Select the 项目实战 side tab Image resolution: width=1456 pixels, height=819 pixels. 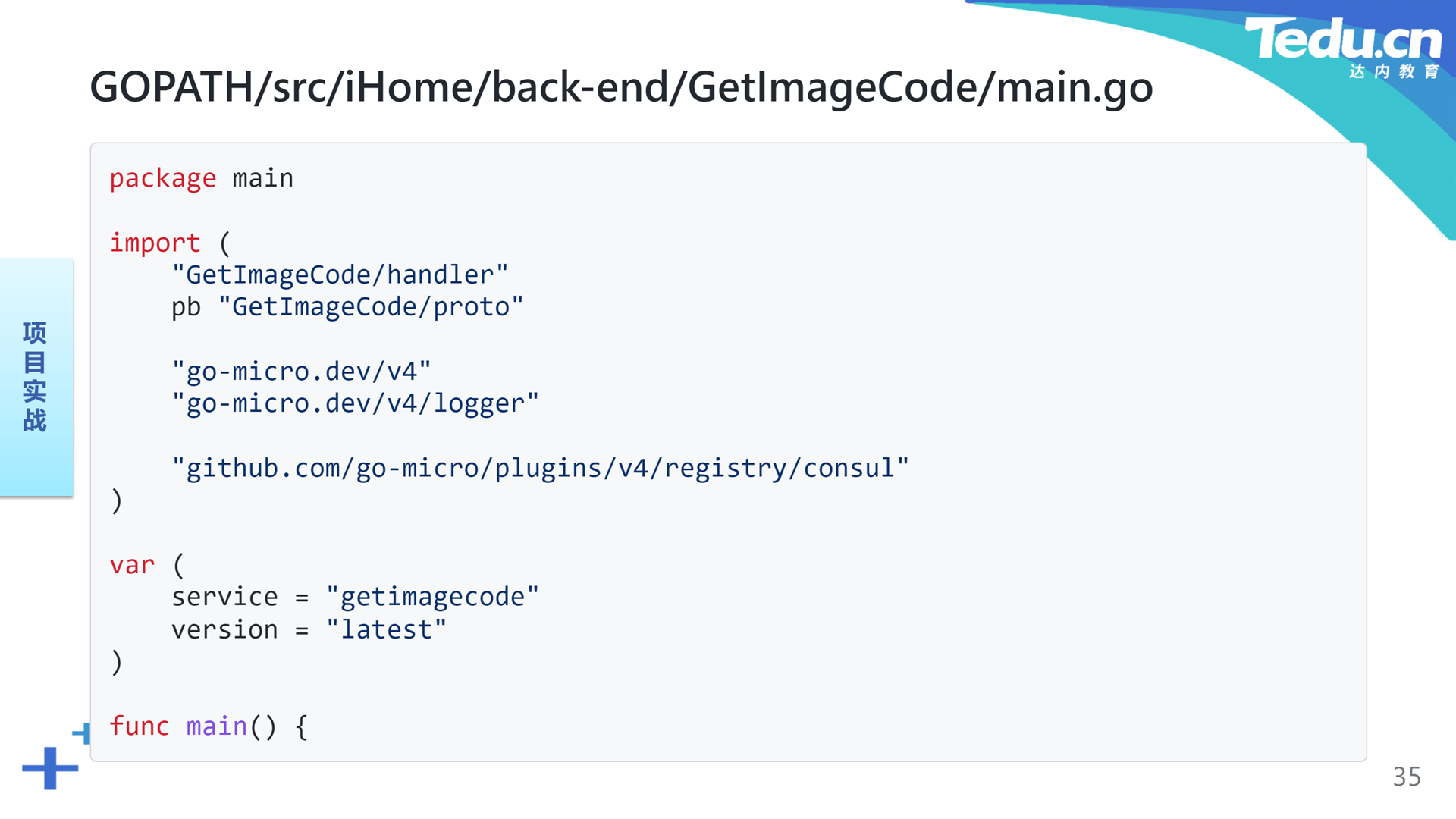[x=36, y=377]
